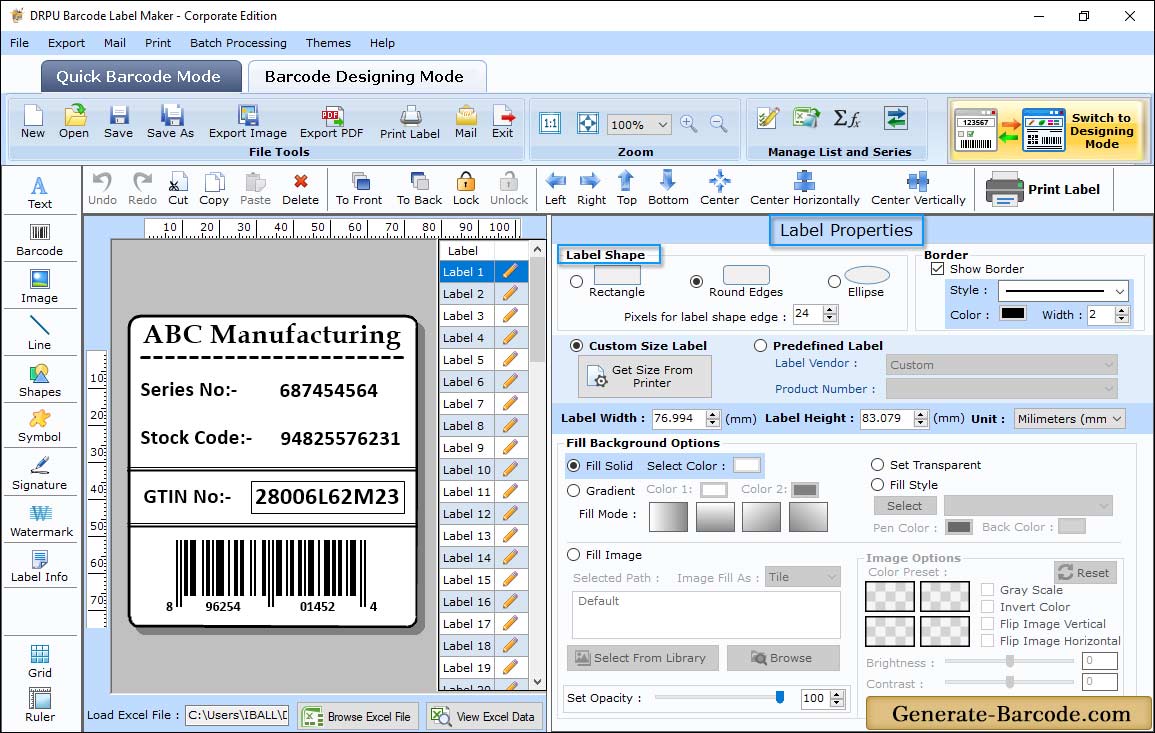Click Center Vertically alignment

click(918, 189)
